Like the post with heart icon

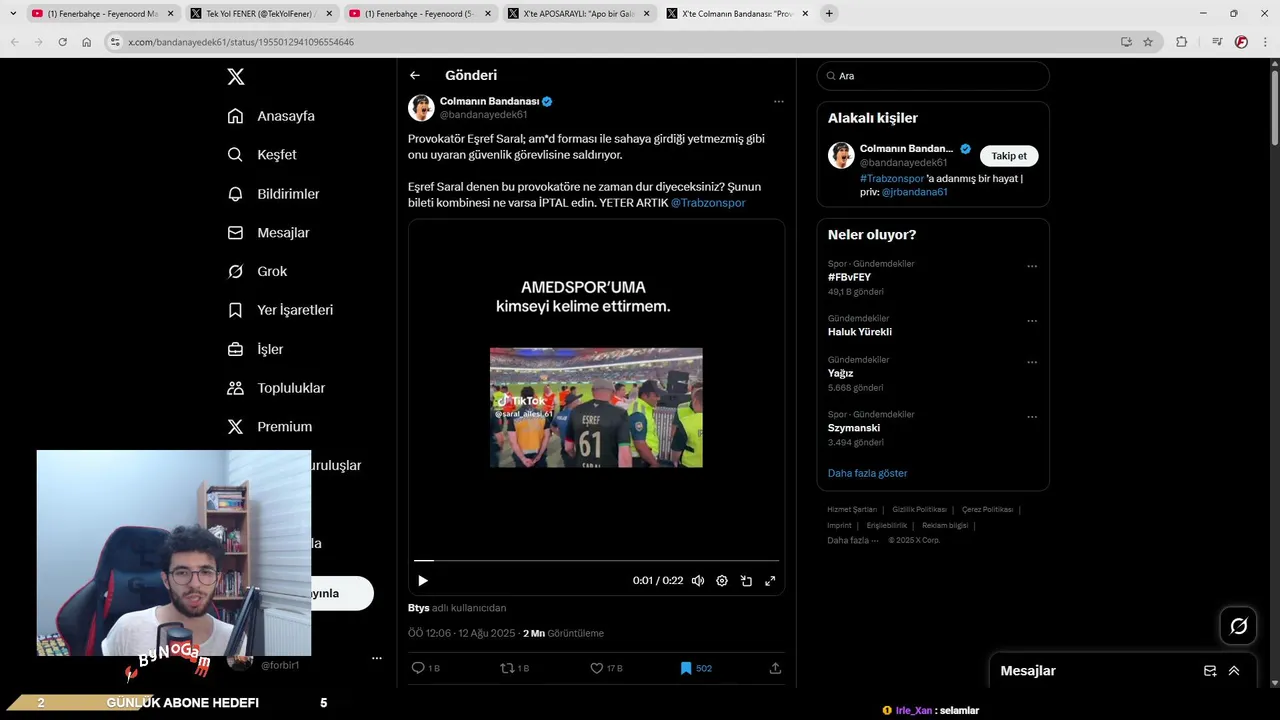[x=597, y=668]
